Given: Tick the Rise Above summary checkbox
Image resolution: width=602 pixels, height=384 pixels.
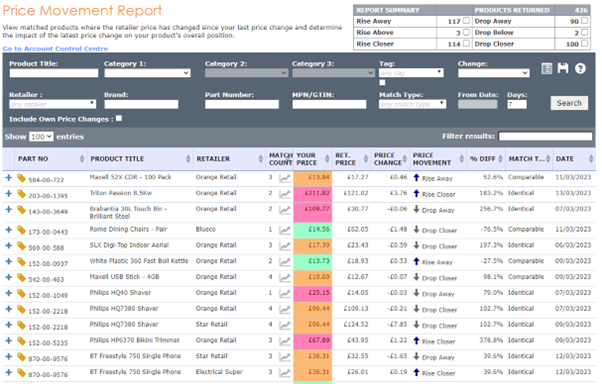Looking at the screenshot, I should tap(466, 32).
